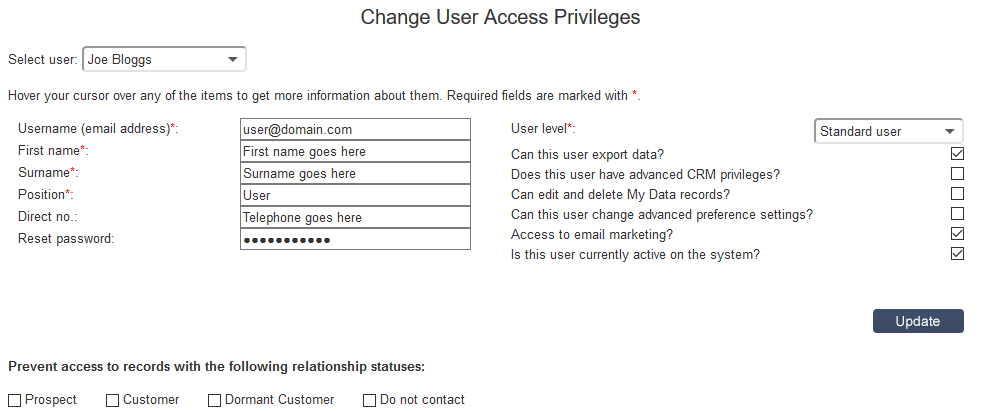Tick the advanced preference settings checkbox
This screenshot has width=1003, height=412.
click(957, 214)
